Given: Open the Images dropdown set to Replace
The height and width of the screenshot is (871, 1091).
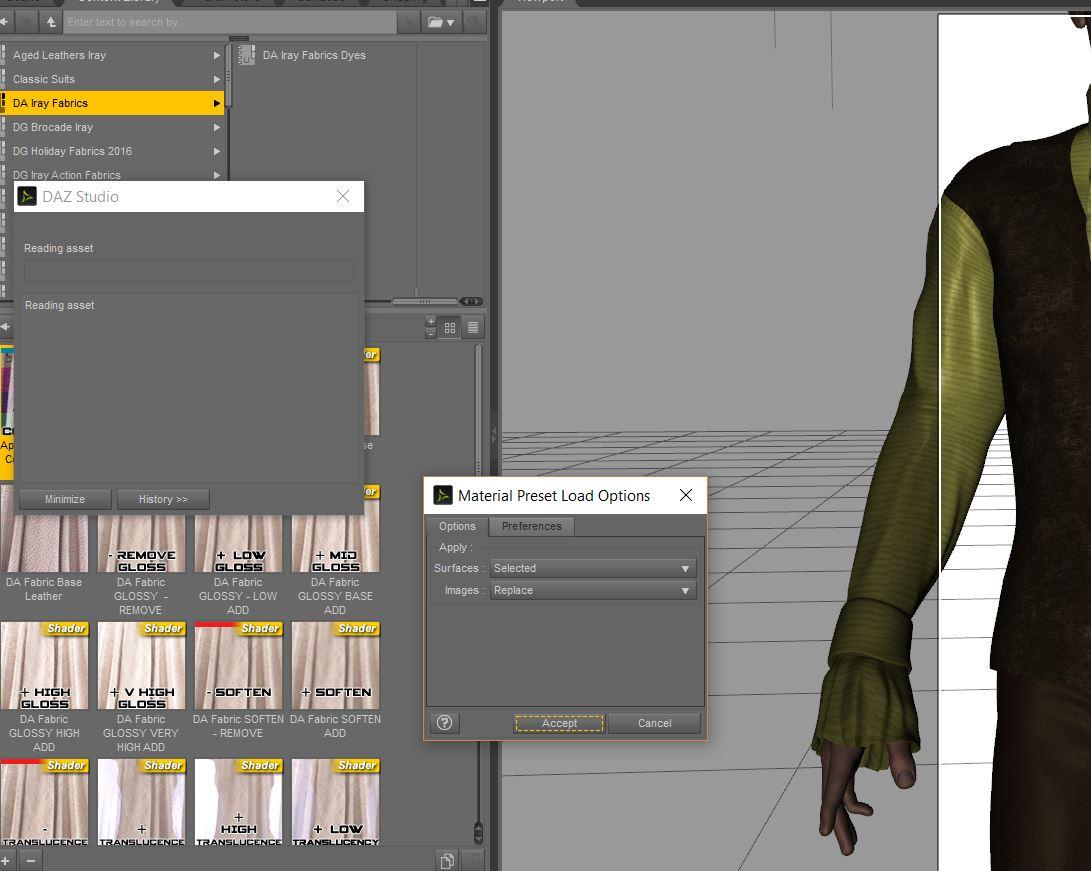Looking at the screenshot, I should 593,591.
